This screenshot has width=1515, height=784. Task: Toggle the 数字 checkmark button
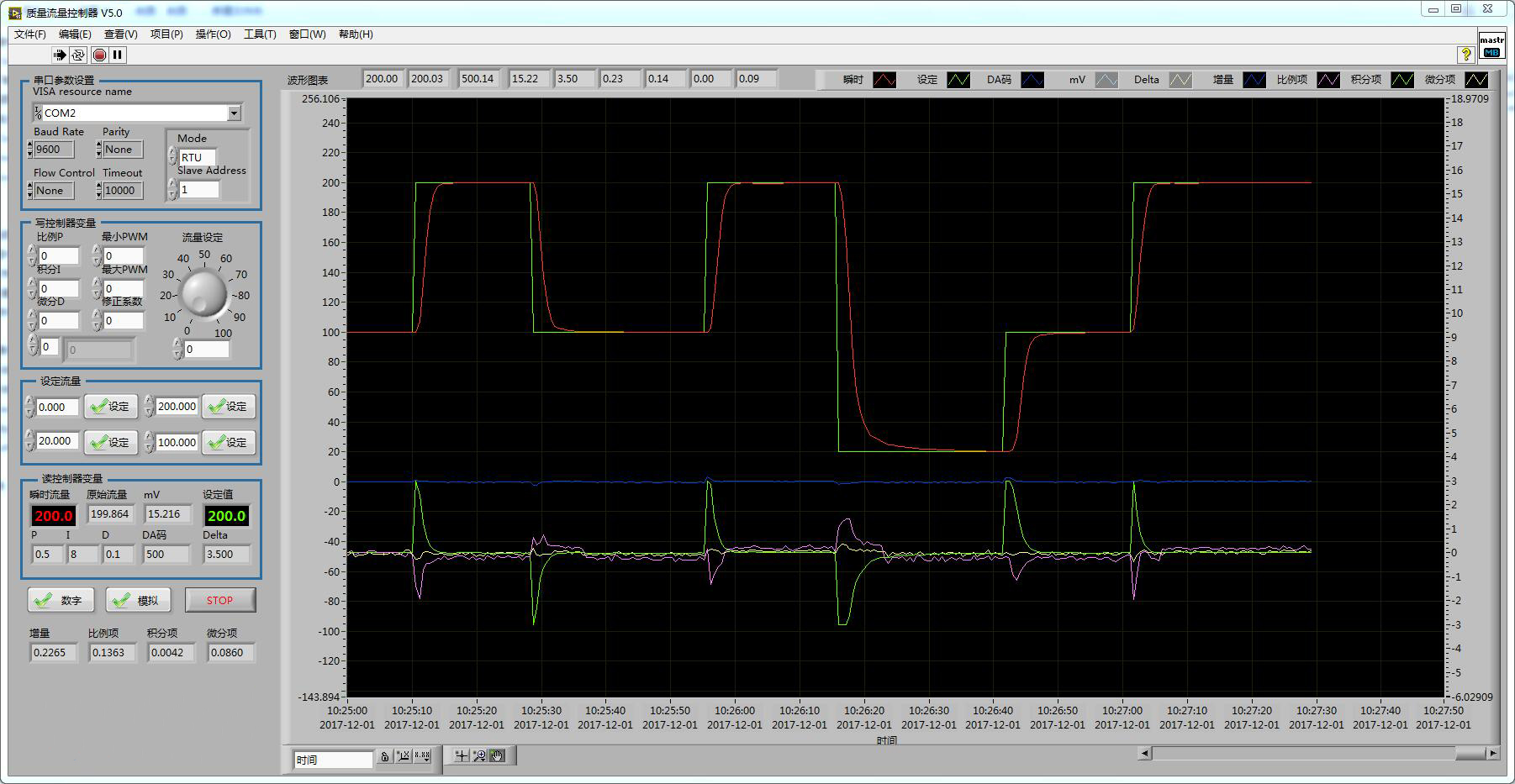point(61,600)
